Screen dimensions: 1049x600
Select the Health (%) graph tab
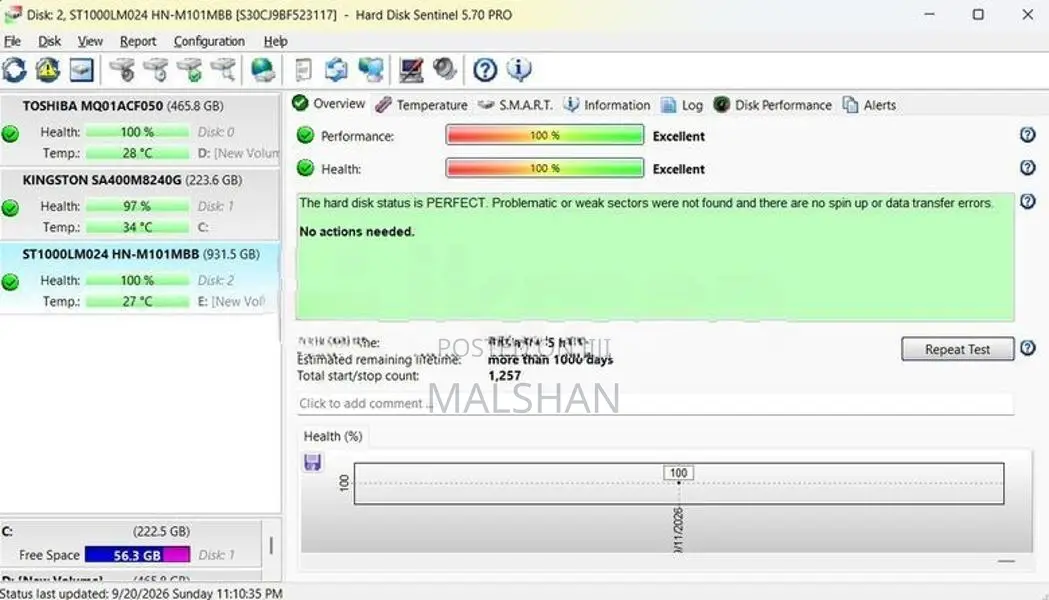pos(333,436)
